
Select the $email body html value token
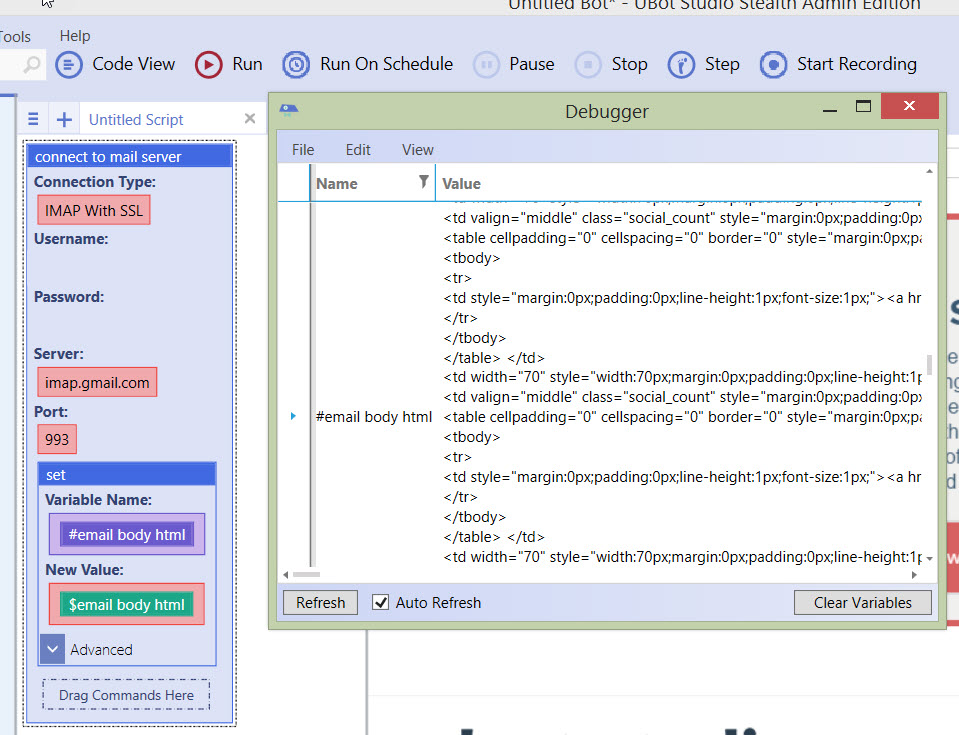127,605
